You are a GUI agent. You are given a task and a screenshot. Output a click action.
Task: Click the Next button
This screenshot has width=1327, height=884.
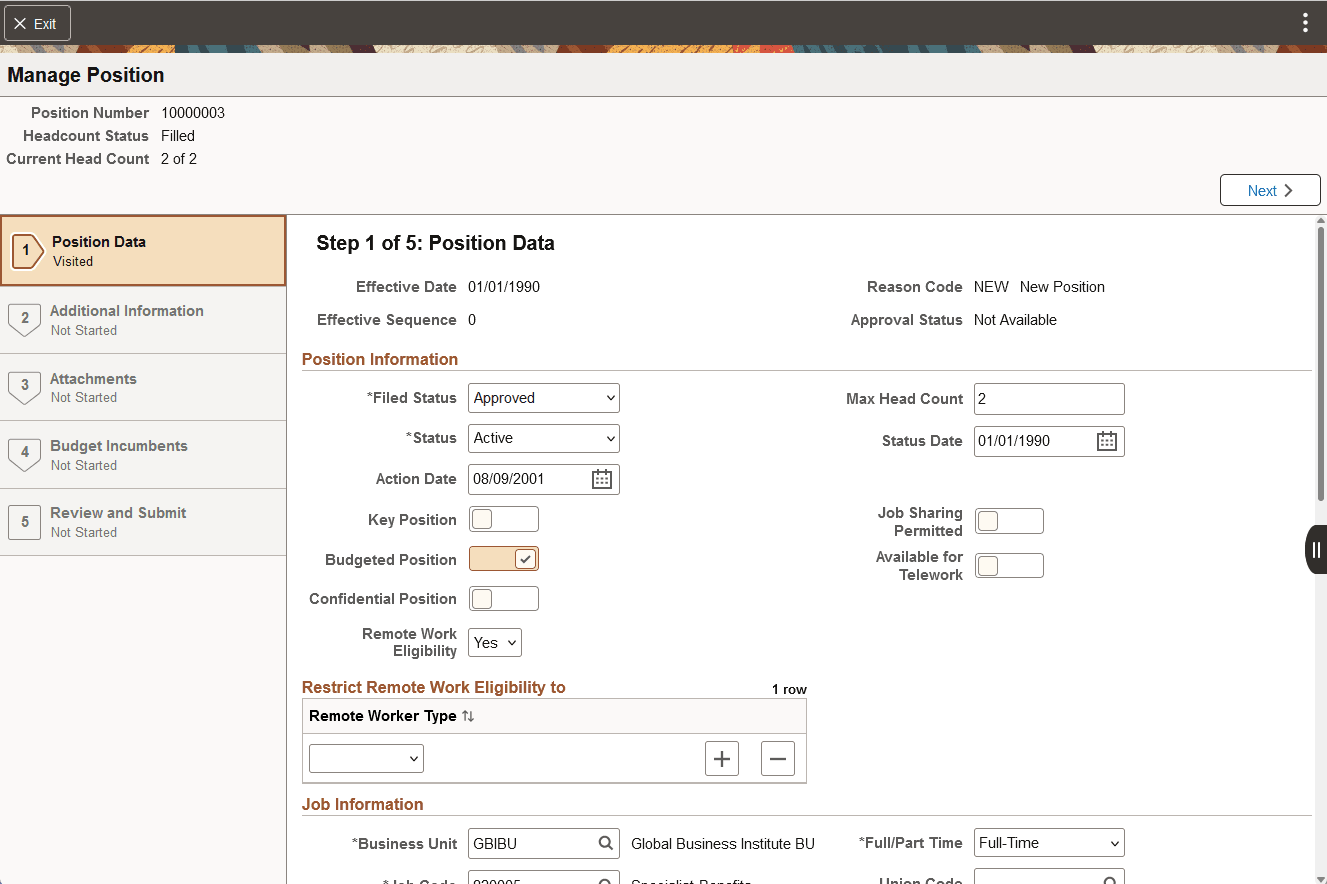[x=1269, y=190]
